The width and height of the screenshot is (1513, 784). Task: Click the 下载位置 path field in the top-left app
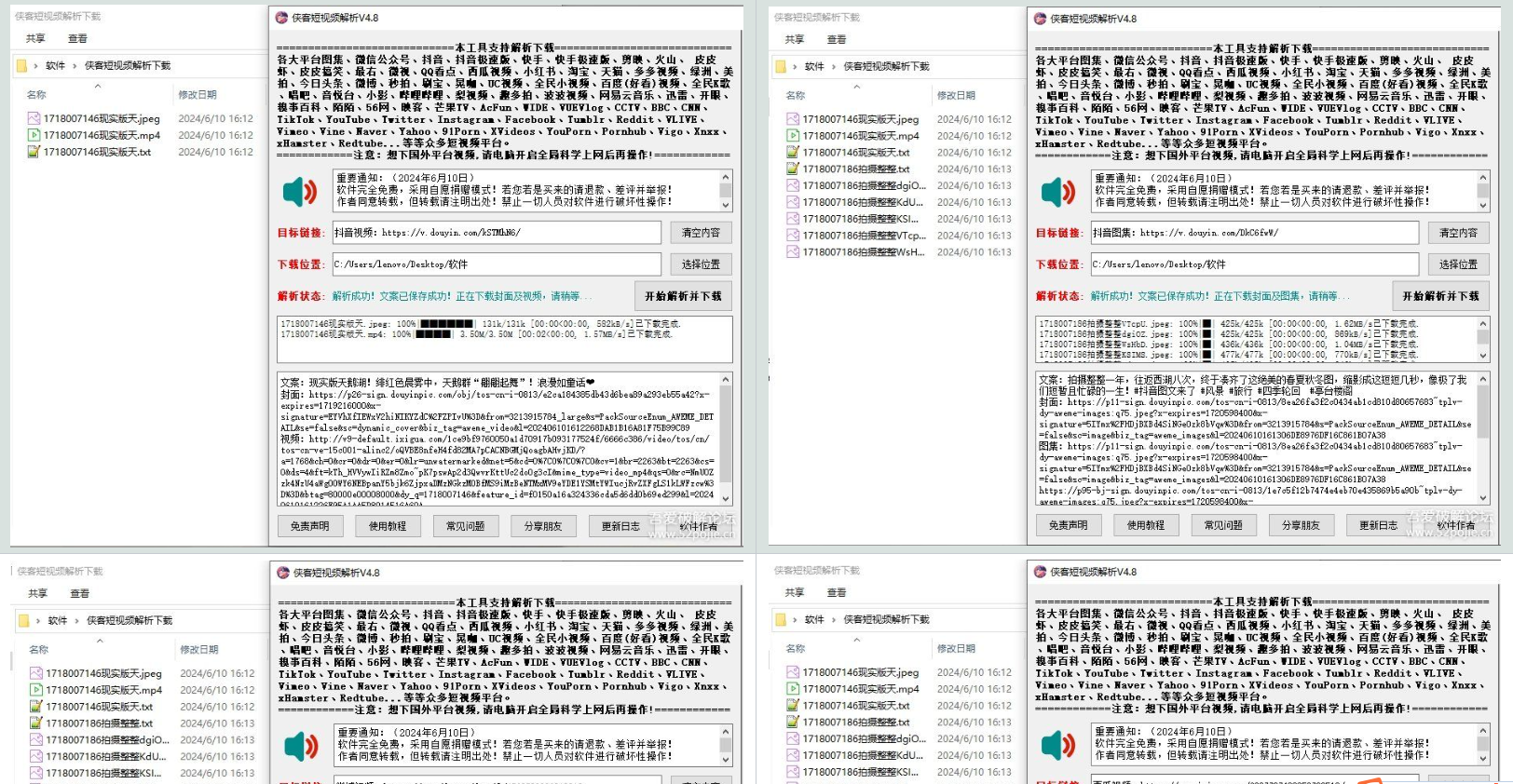pyautogui.click(x=497, y=264)
